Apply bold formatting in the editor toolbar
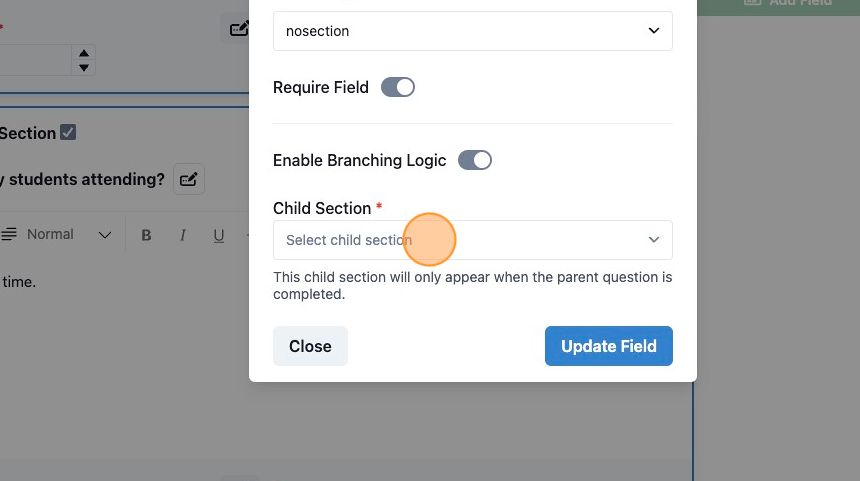The width and height of the screenshot is (860, 481). pos(146,235)
